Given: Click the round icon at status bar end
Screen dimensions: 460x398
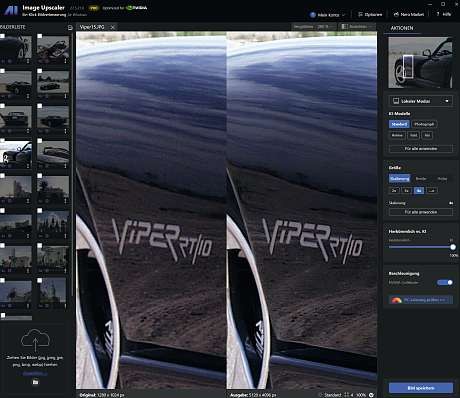Looking at the screenshot, I should click(x=371, y=395).
